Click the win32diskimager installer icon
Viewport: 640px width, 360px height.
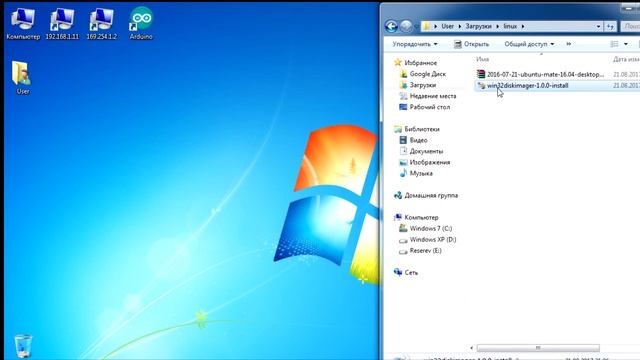pyautogui.click(x=481, y=85)
